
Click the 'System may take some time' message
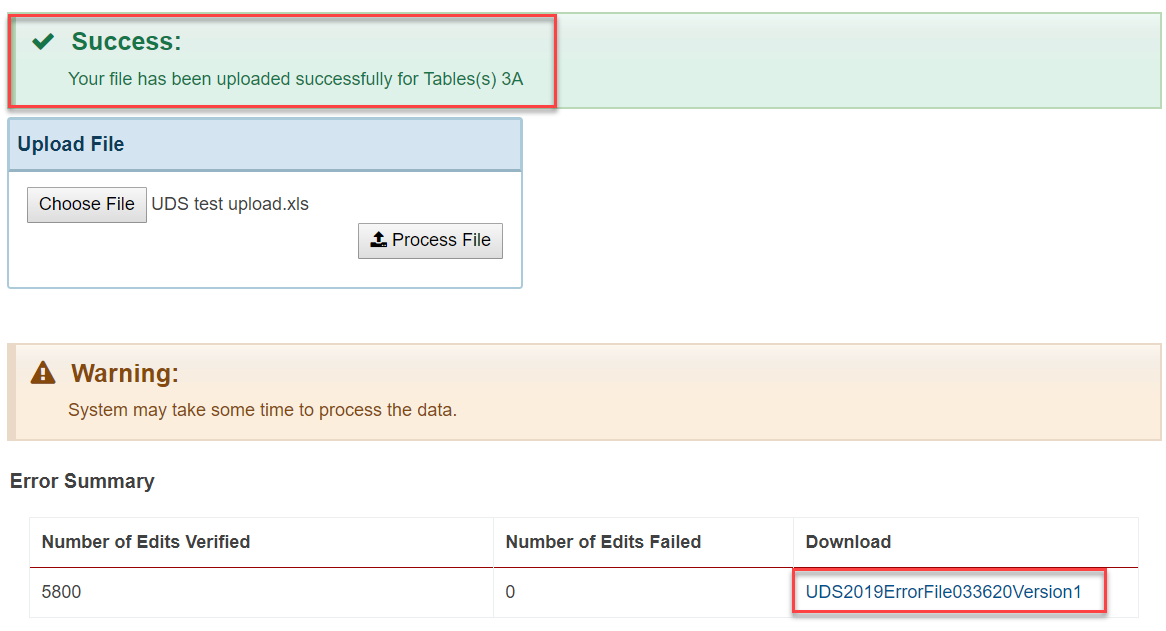(262, 410)
